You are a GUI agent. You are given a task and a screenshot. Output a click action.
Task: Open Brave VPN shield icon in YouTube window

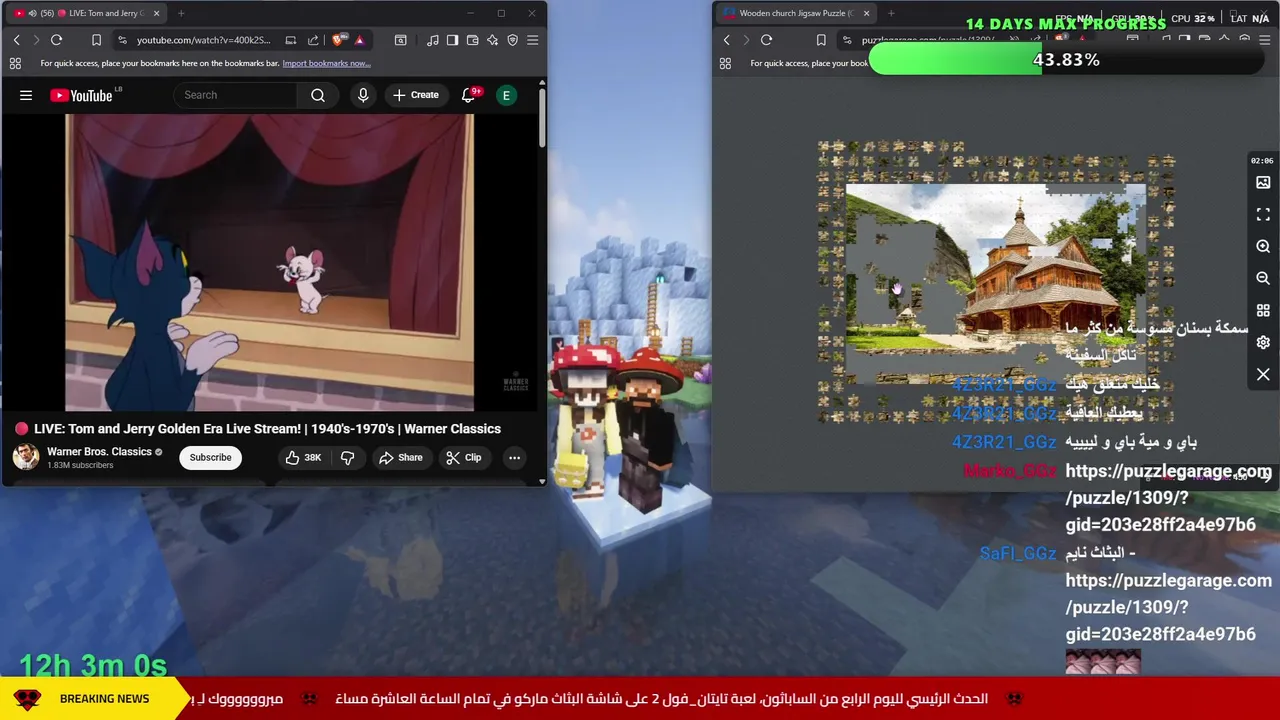(512, 40)
